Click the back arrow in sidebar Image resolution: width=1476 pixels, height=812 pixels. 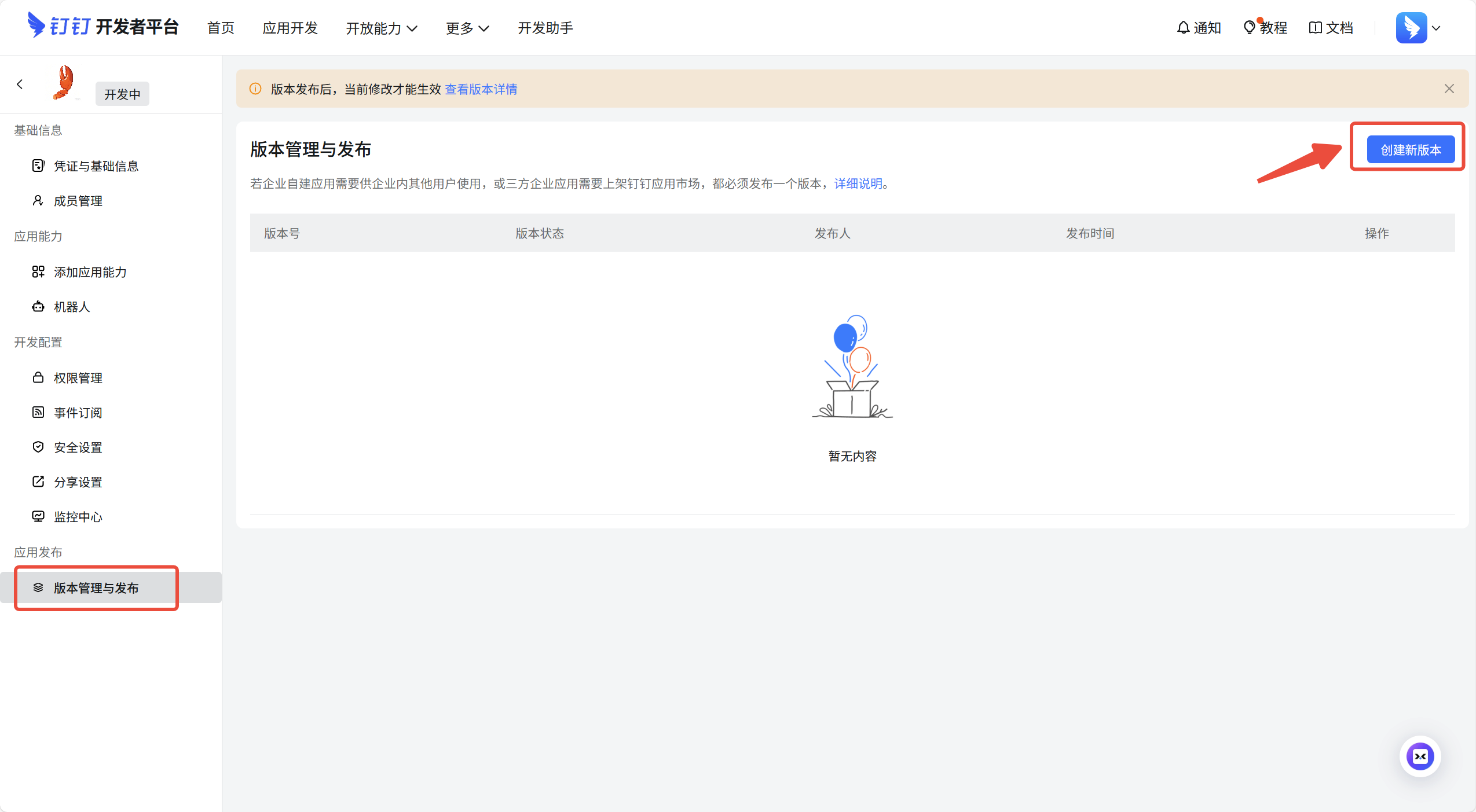[20, 84]
